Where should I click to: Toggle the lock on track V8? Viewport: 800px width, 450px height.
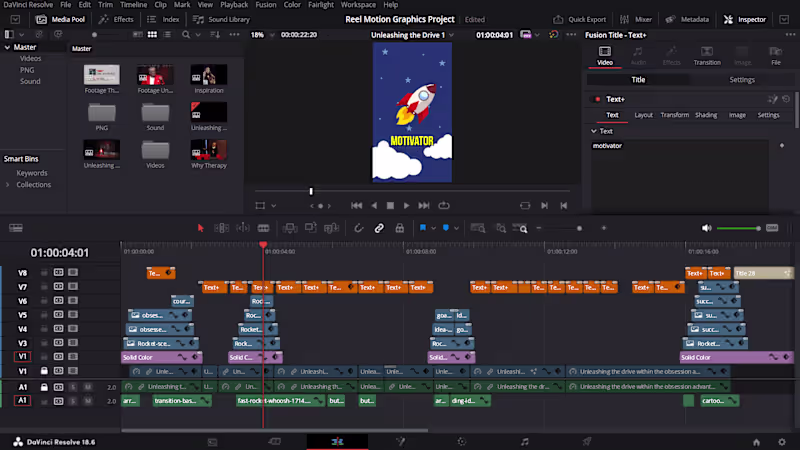44,273
